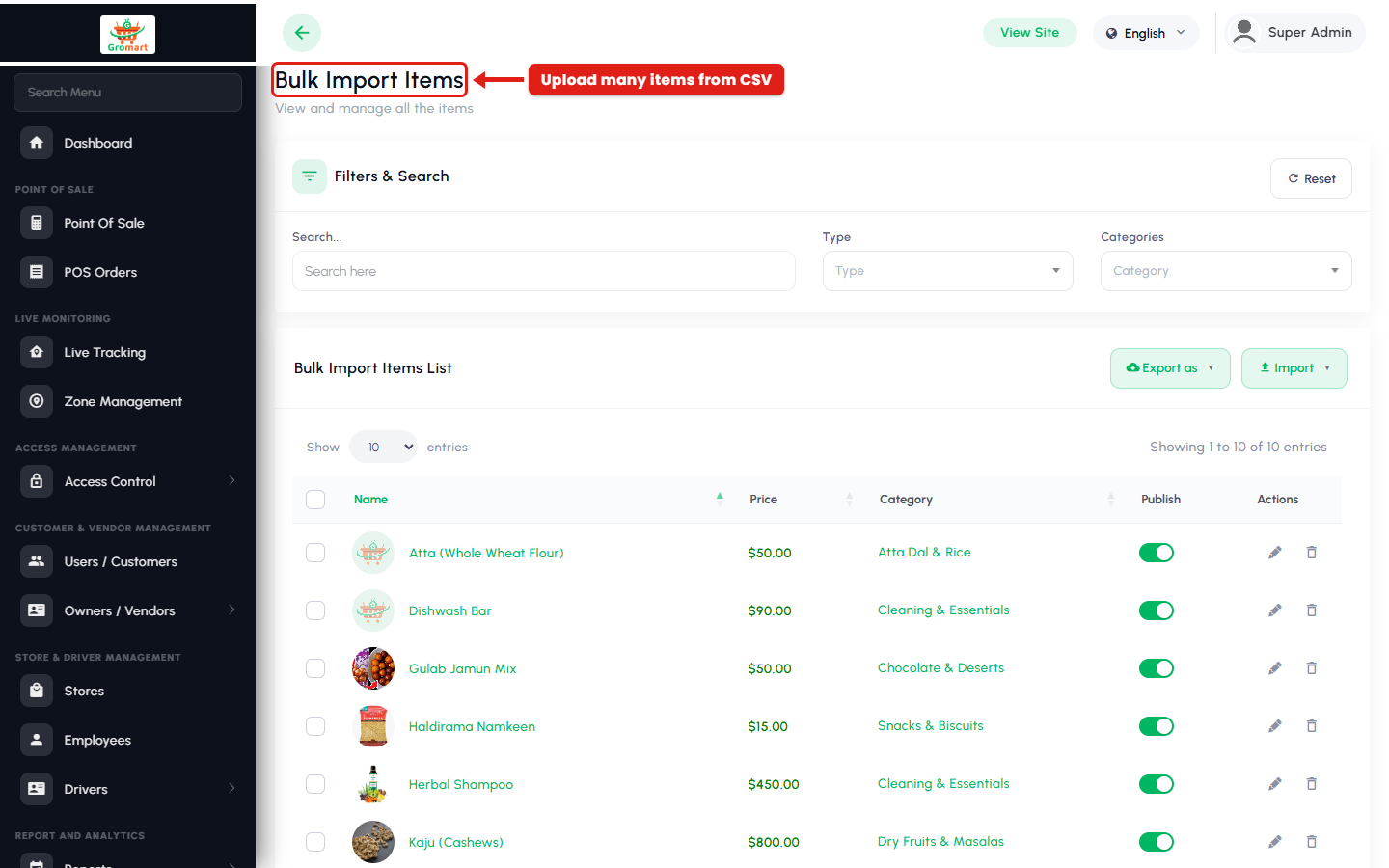The image size is (1389, 868).
Task: Delete the Herbal Shampoo row
Action: click(1312, 784)
